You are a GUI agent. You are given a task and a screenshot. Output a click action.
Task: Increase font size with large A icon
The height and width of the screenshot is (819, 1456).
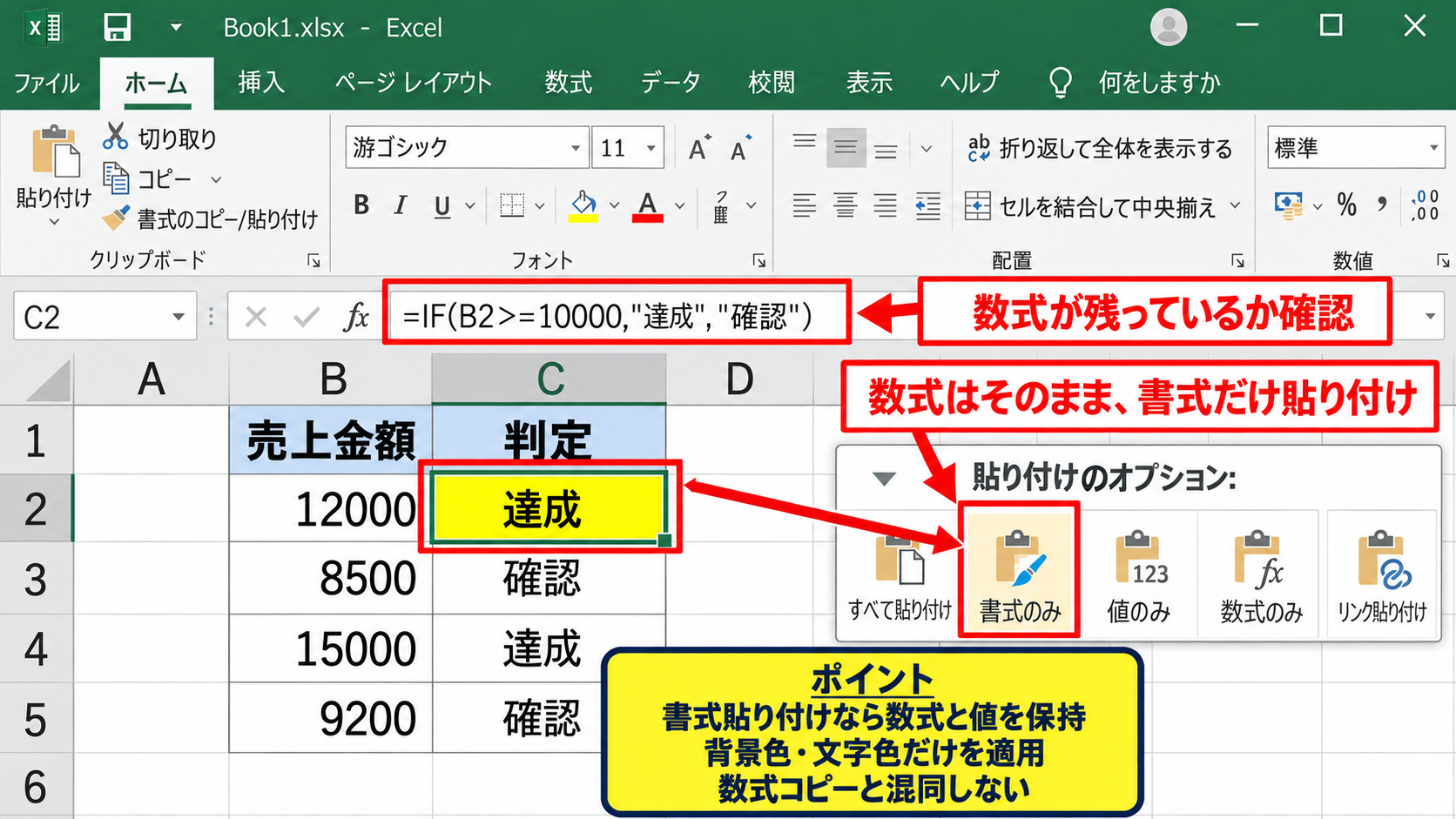tap(699, 148)
